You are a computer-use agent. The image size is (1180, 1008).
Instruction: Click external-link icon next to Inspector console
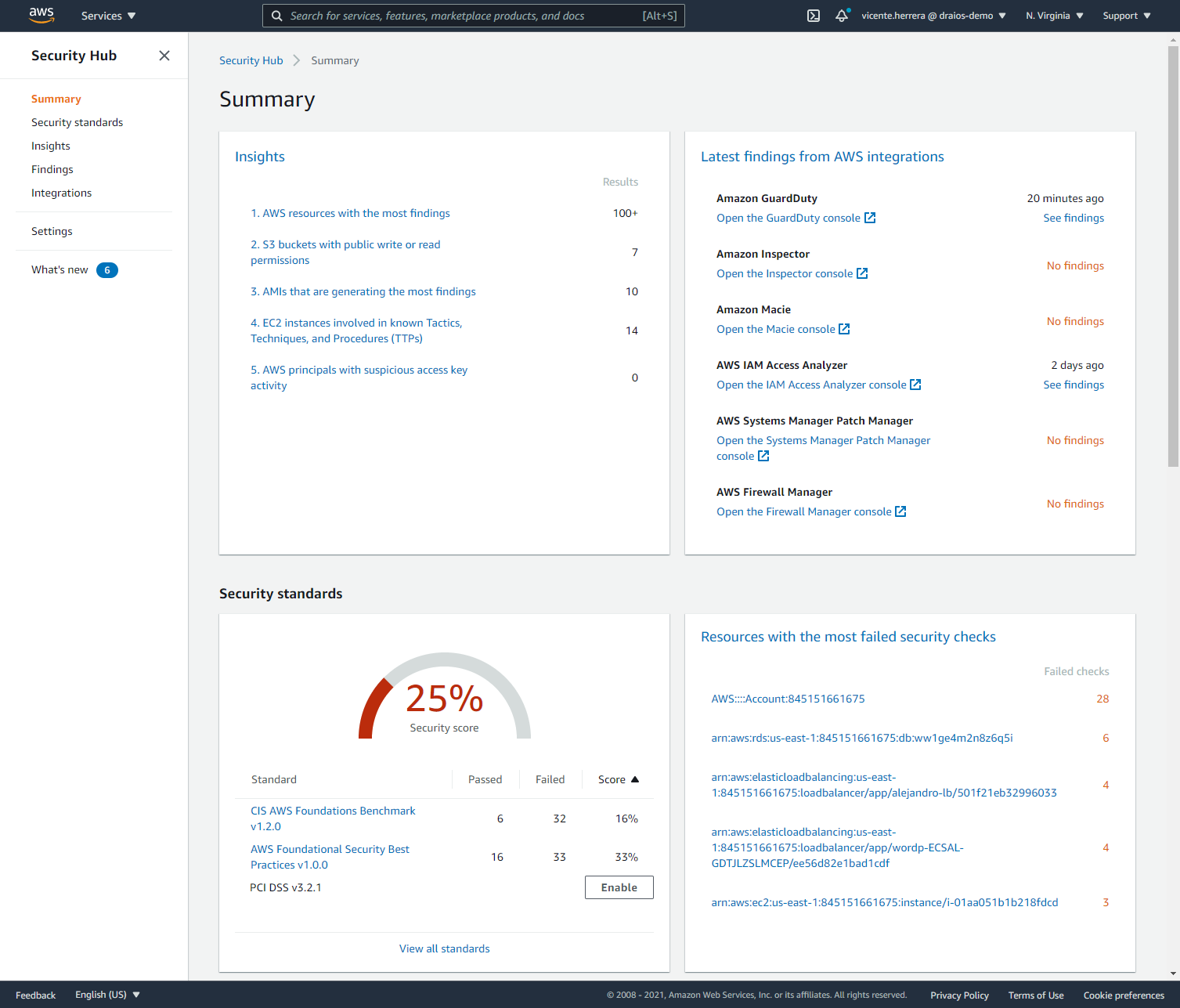[862, 273]
